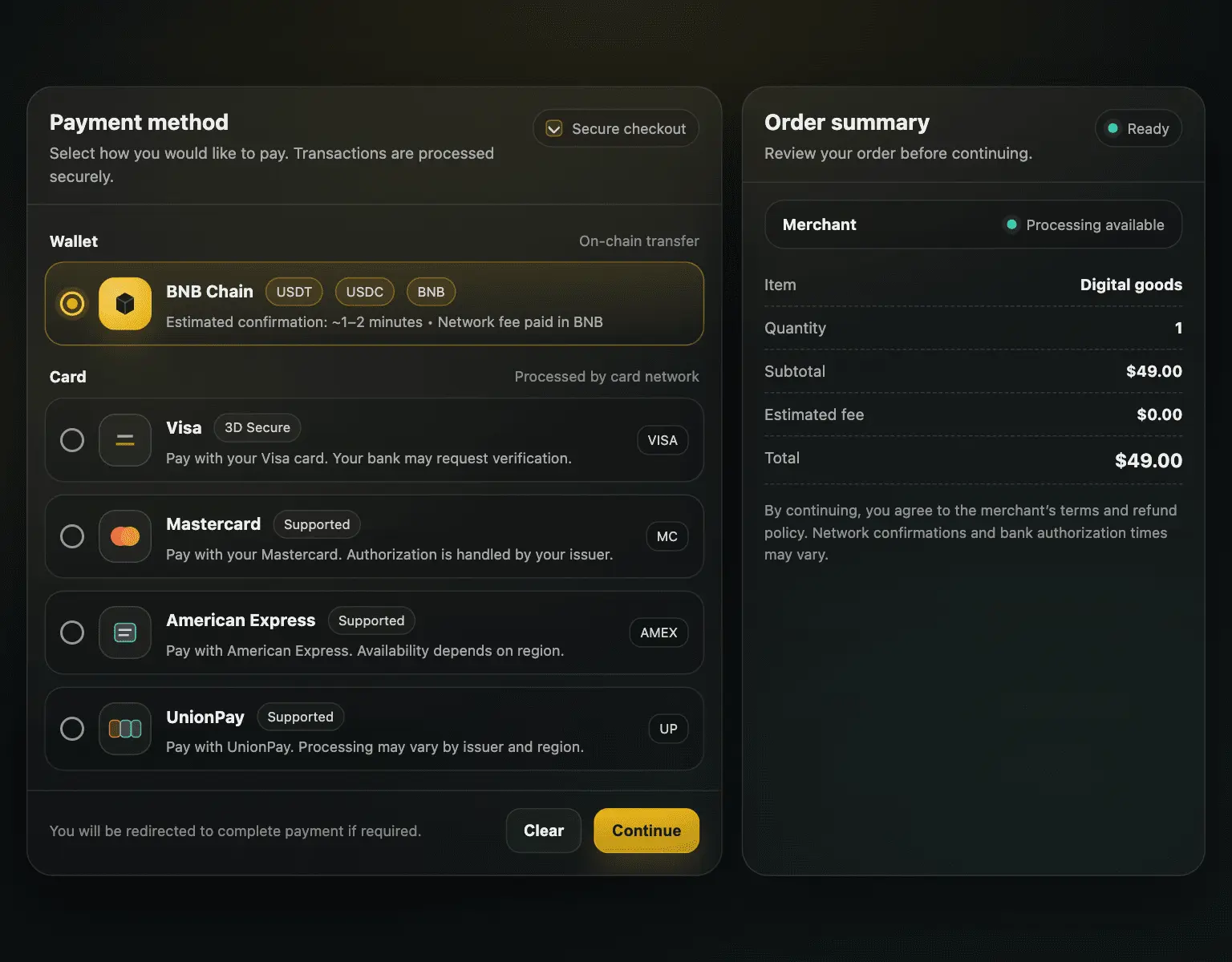Click the VISA network badge
The height and width of the screenshot is (962, 1232).
(x=663, y=440)
